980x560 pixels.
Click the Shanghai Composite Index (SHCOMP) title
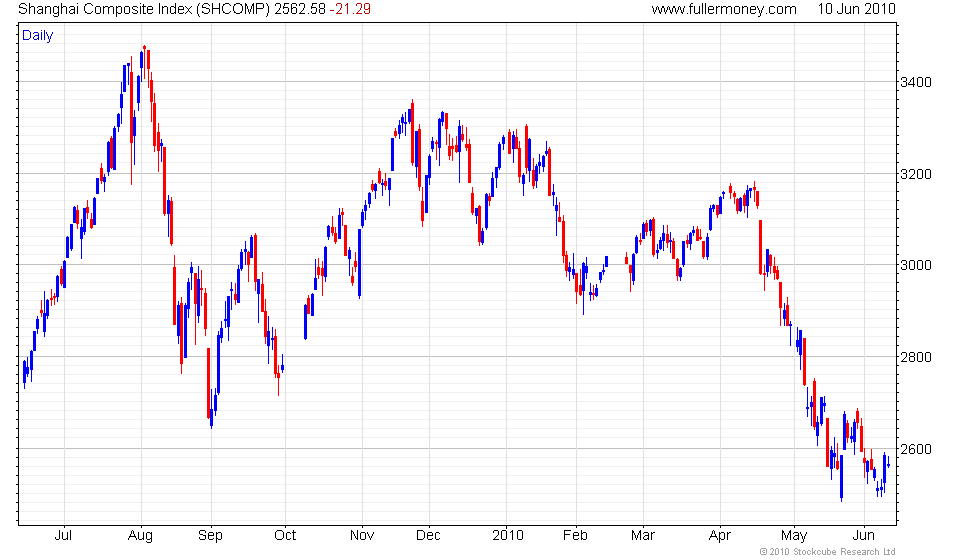(144, 9)
